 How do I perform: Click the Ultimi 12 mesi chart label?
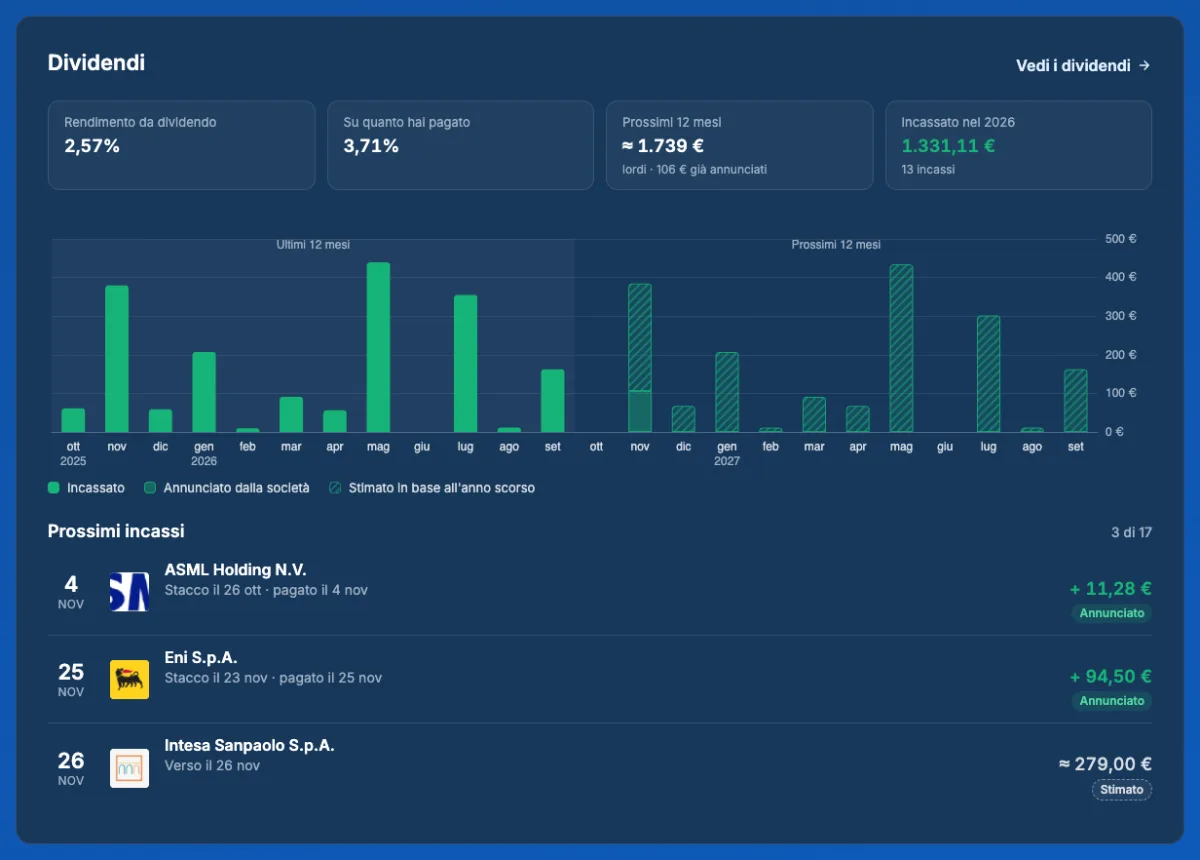pos(313,245)
